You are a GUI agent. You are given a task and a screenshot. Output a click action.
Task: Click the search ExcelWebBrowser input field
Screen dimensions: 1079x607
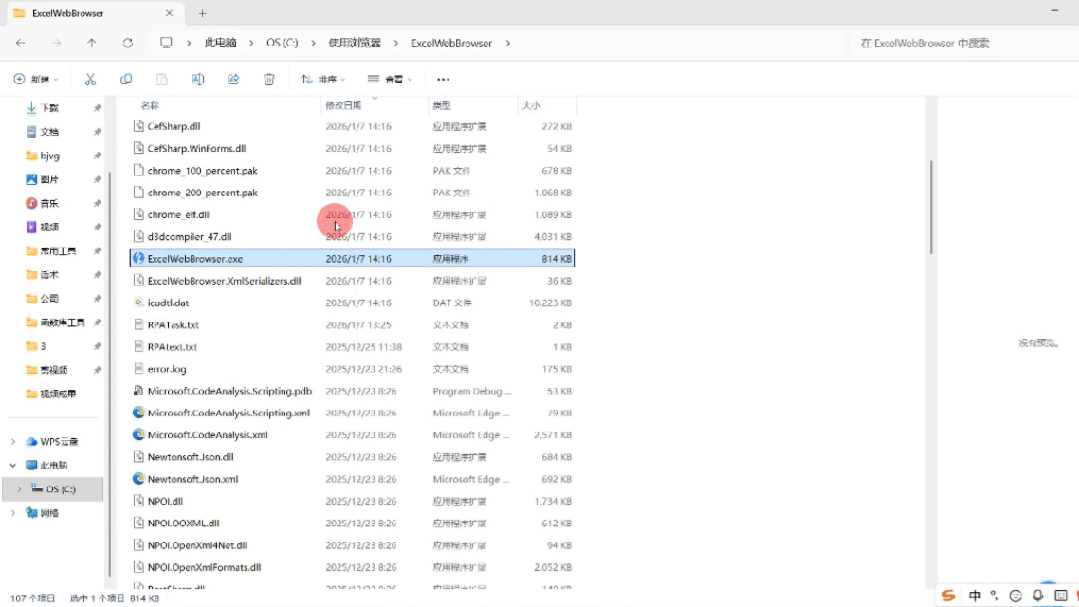coord(963,43)
